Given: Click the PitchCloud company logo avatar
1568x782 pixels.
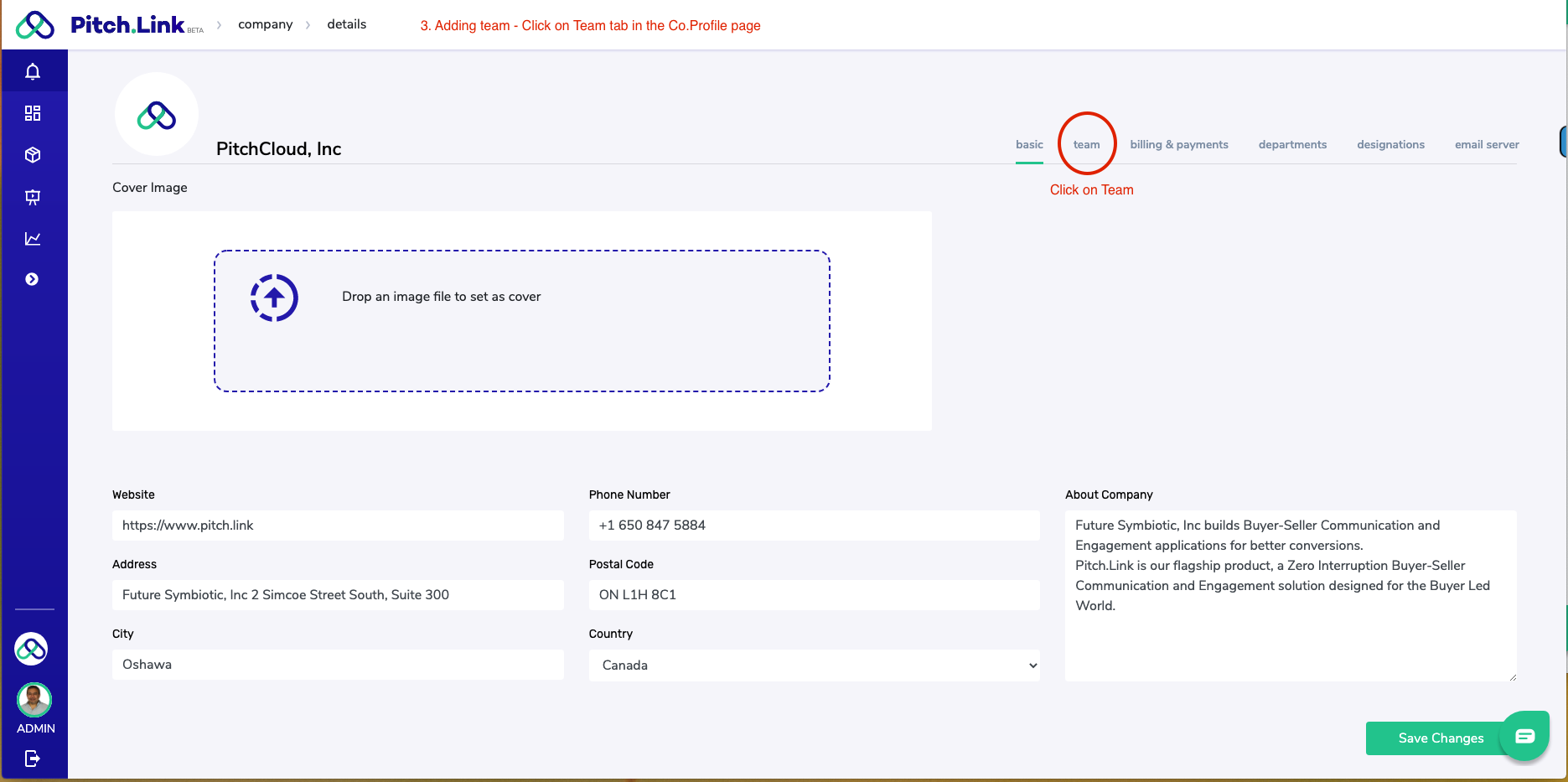Looking at the screenshot, I should [157, 115].
